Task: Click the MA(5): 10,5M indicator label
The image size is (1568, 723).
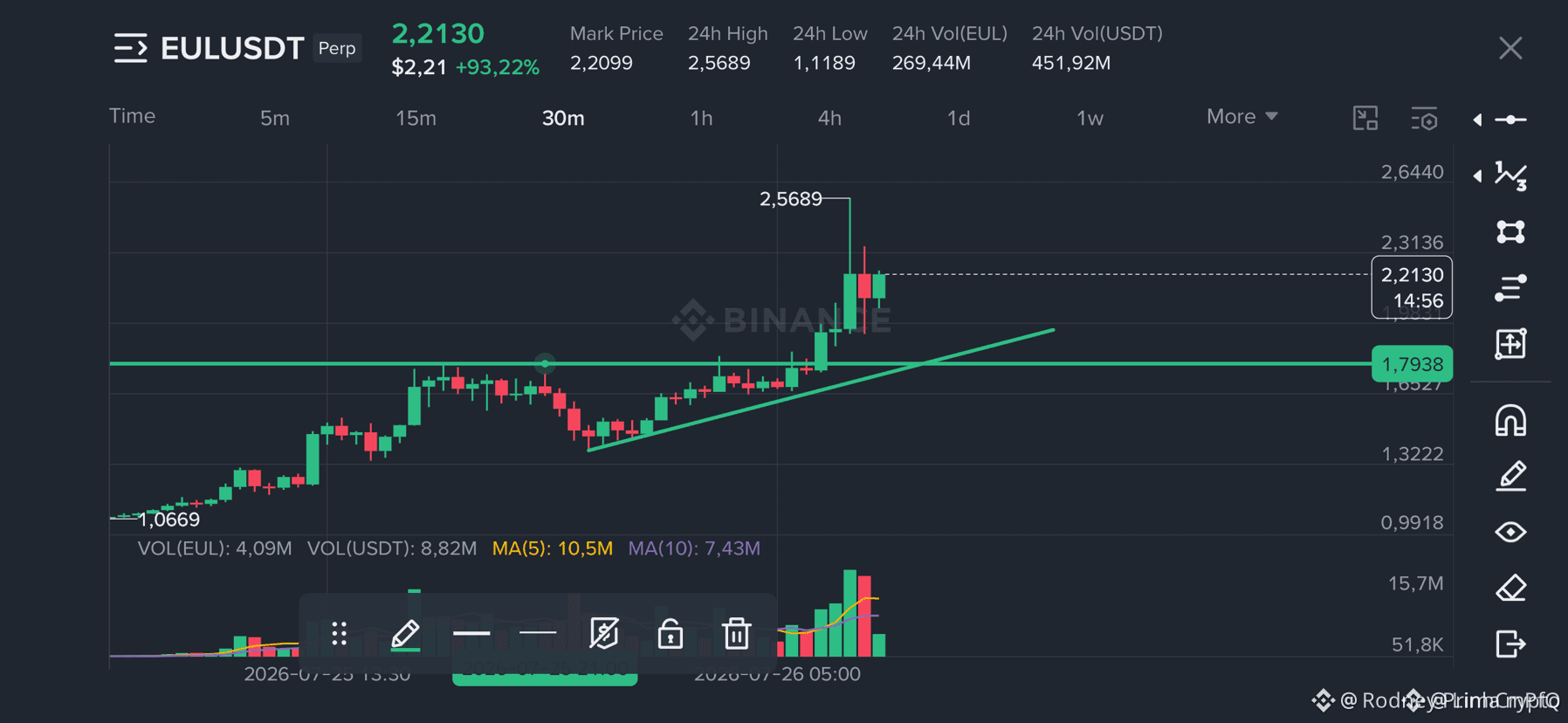Action: [553, 548]
